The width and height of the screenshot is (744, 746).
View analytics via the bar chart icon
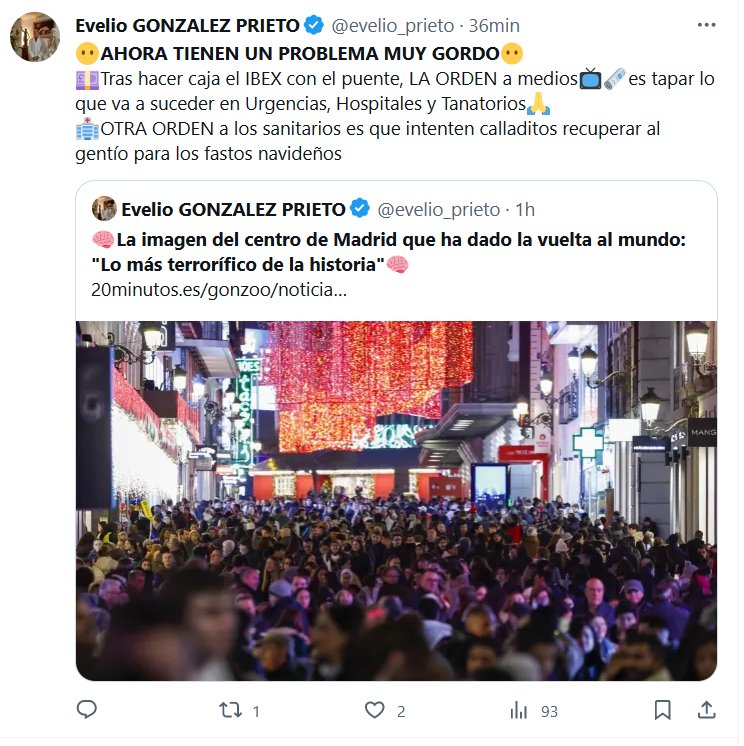pos(519,711)
